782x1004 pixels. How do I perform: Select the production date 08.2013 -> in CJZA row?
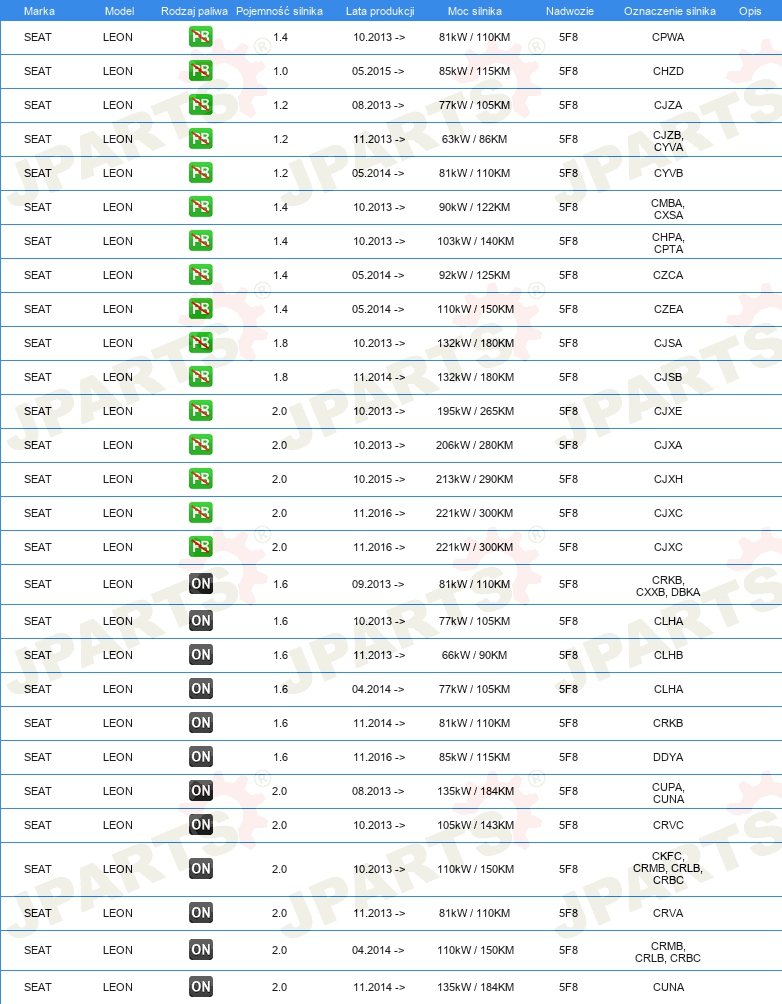pyautogui.click(x=378, y=105)
